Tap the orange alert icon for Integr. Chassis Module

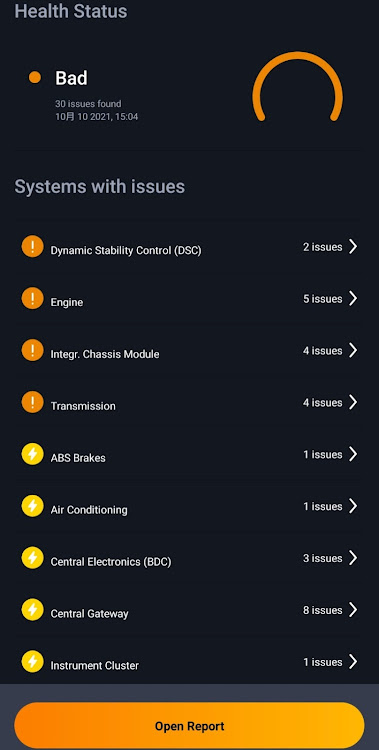tap(33, 351)
